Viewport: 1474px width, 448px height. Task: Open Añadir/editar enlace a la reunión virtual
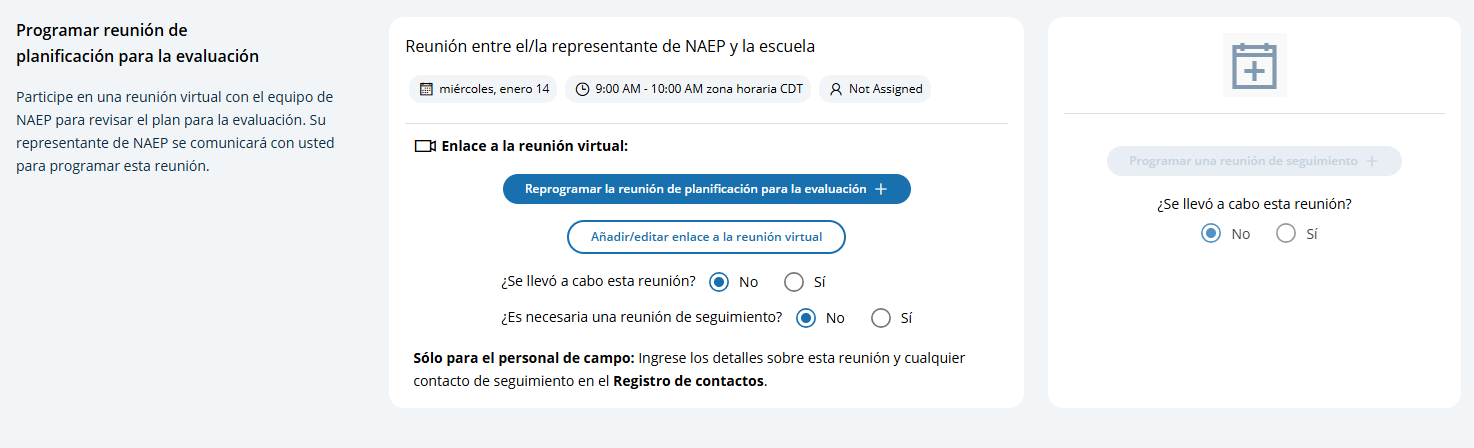(x=706, y=237)
